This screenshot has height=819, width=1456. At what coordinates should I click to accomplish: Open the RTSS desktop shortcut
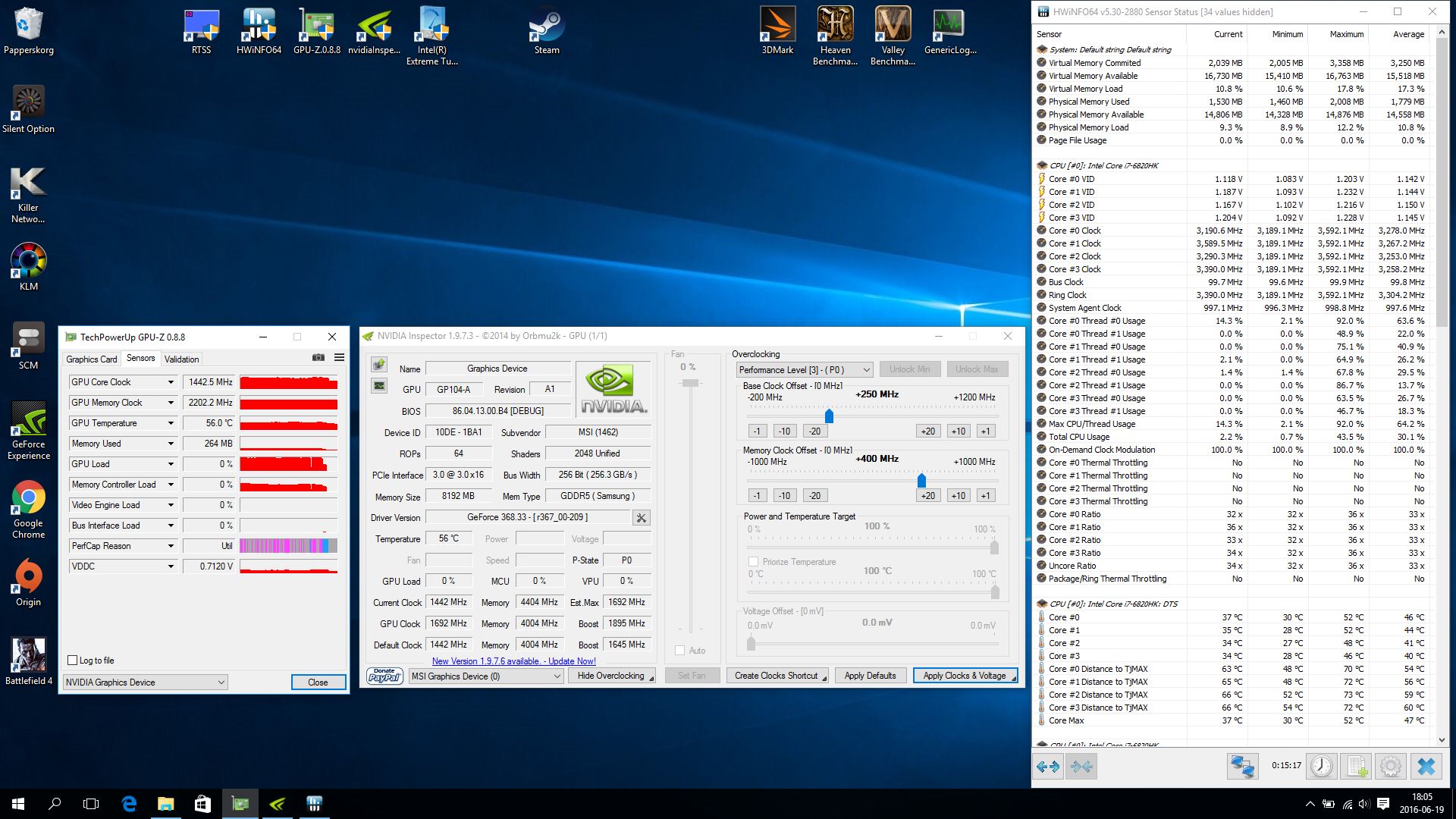coord(201,31)
